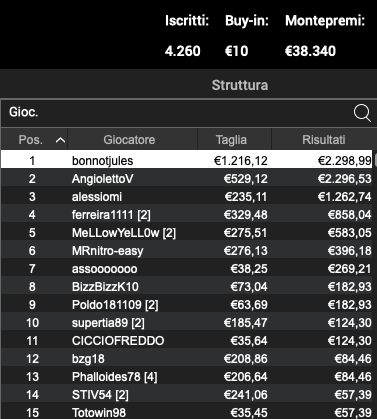Select MeLLowYeLL0w [2] row
This screenshot has height=419, width=377.
click(x=186, y=233)
